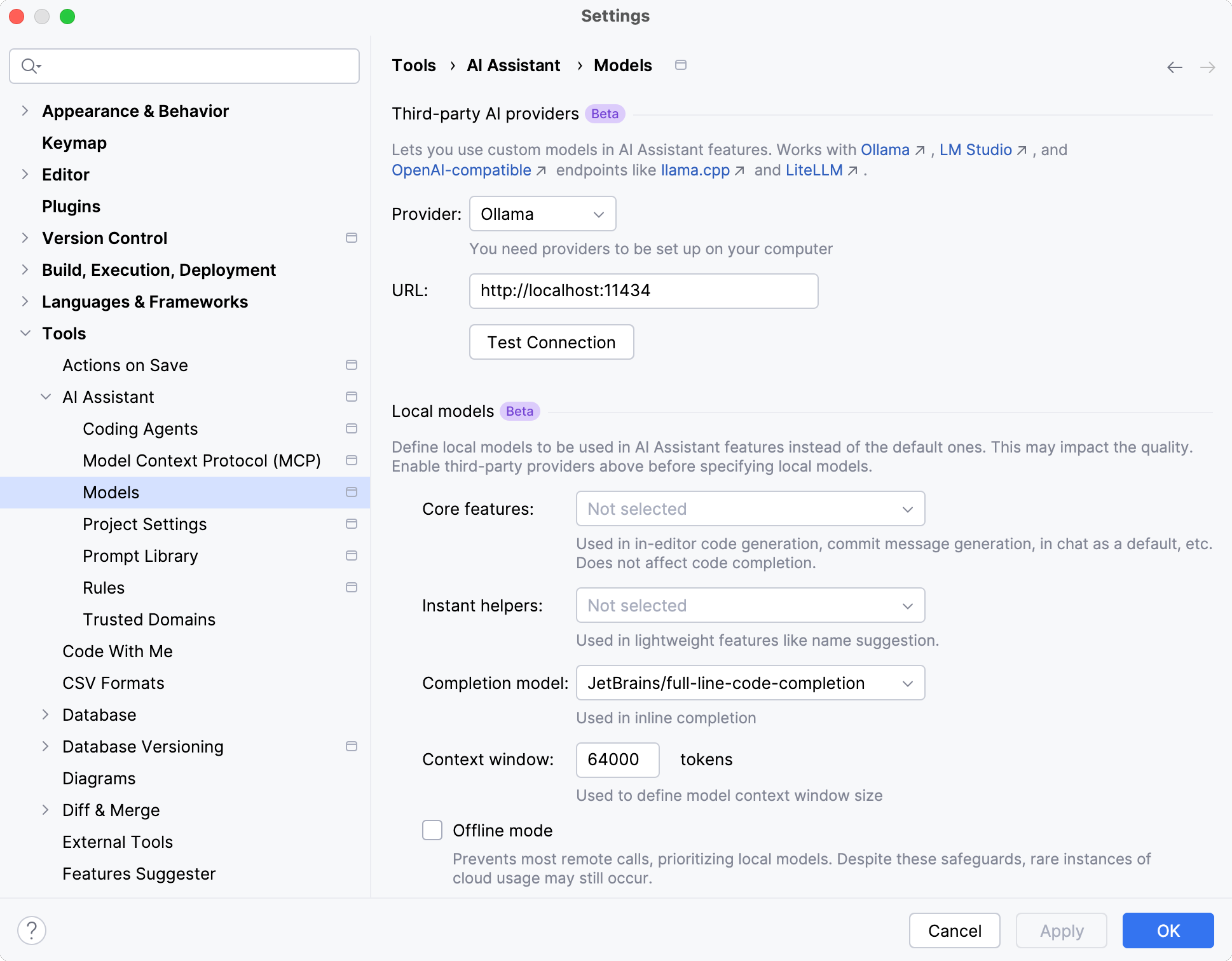
Task: Click project icon next to Coding Agents
Action: pos(351,429)
